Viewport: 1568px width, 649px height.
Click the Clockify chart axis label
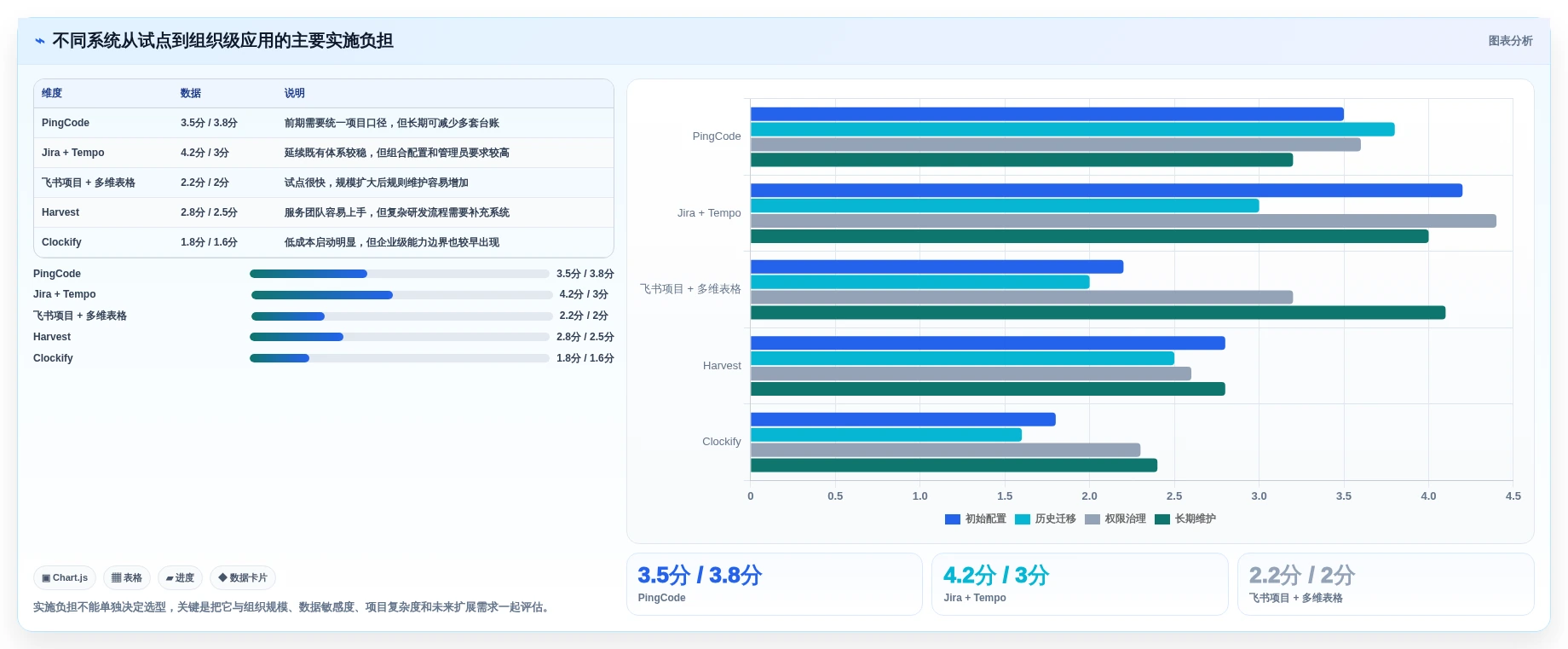pyautogui.click(x=722, y=442)
